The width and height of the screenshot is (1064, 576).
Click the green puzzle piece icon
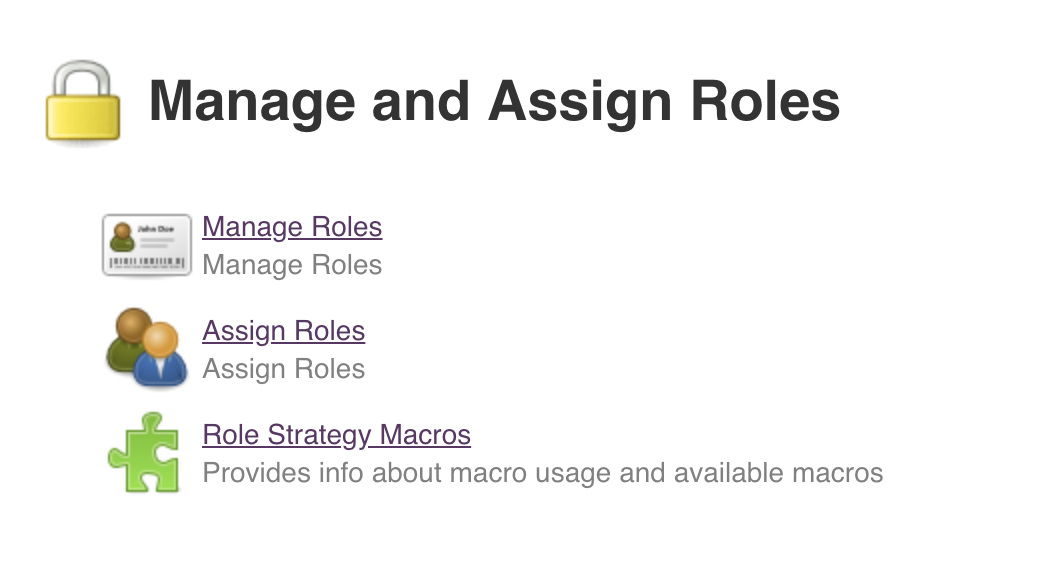pyautogui.click(x=144, y=453)
